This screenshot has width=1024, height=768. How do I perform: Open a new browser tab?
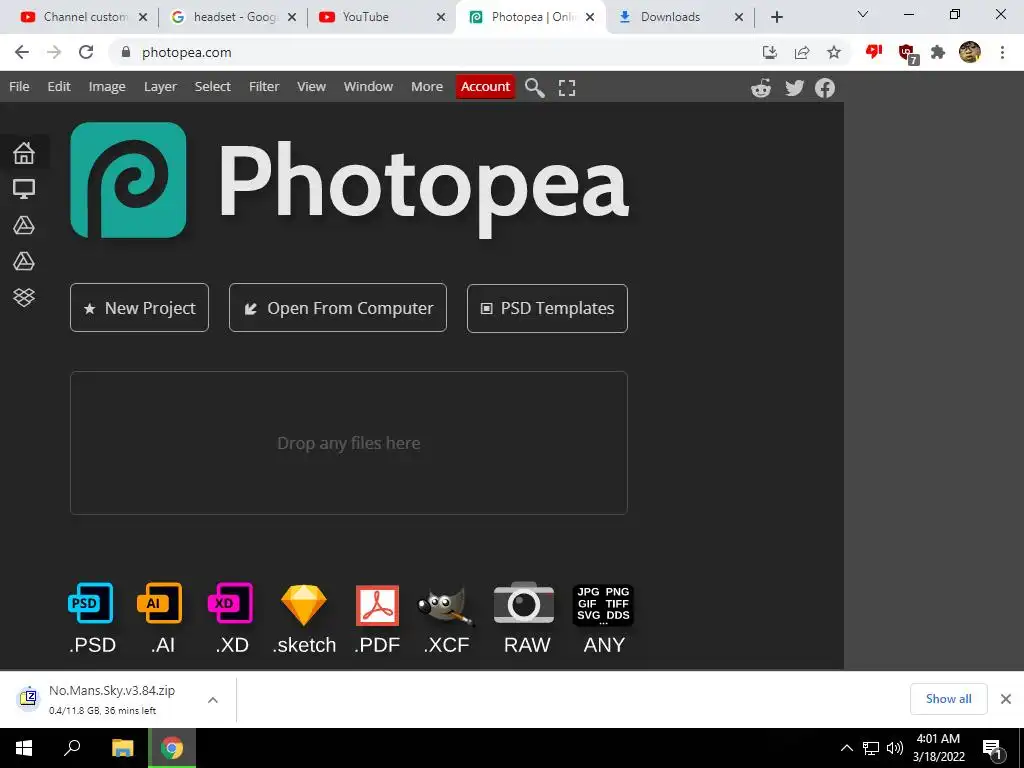[x=776, y=18]
